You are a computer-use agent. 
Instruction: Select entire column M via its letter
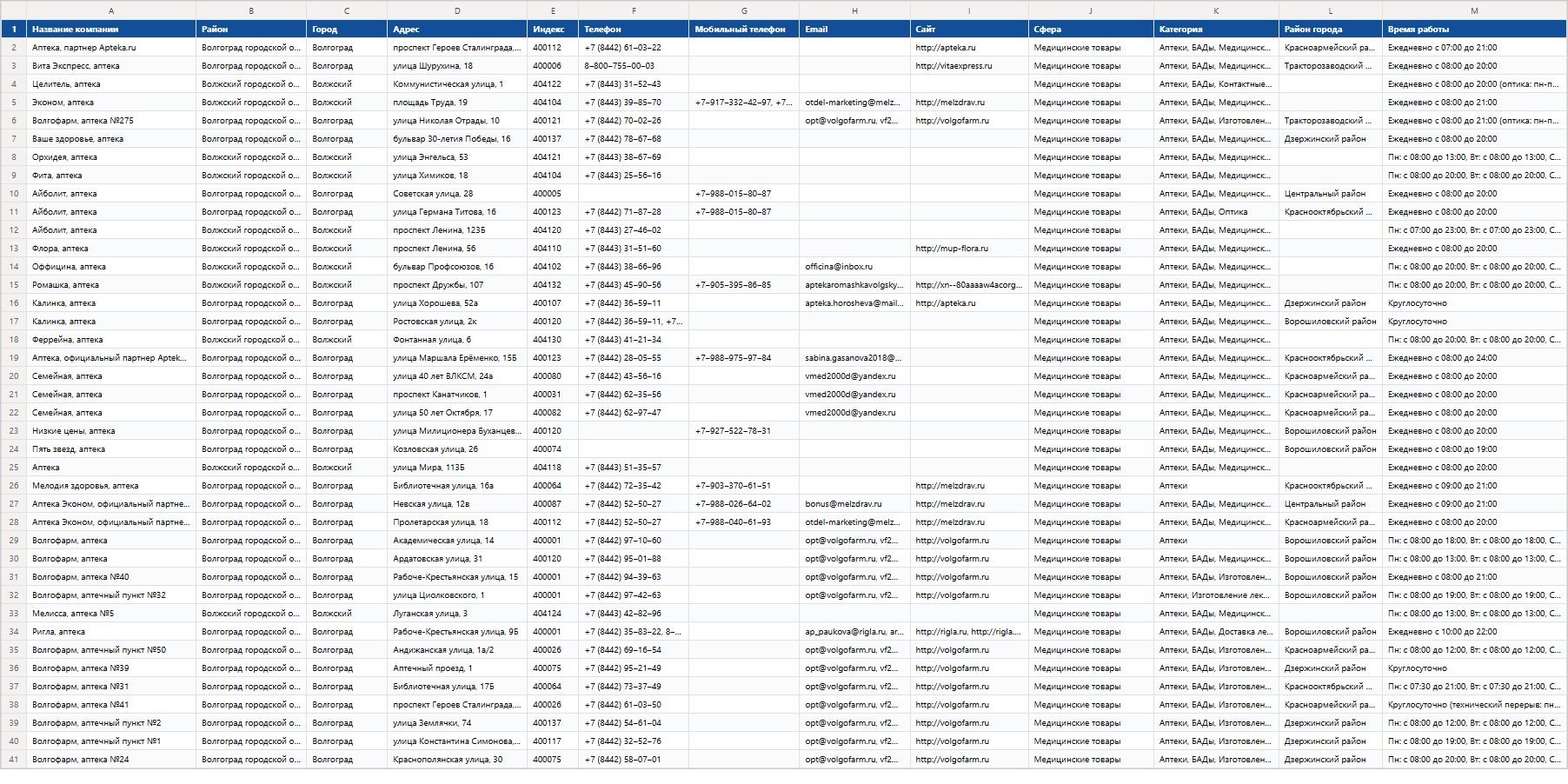coord(1474,10)
